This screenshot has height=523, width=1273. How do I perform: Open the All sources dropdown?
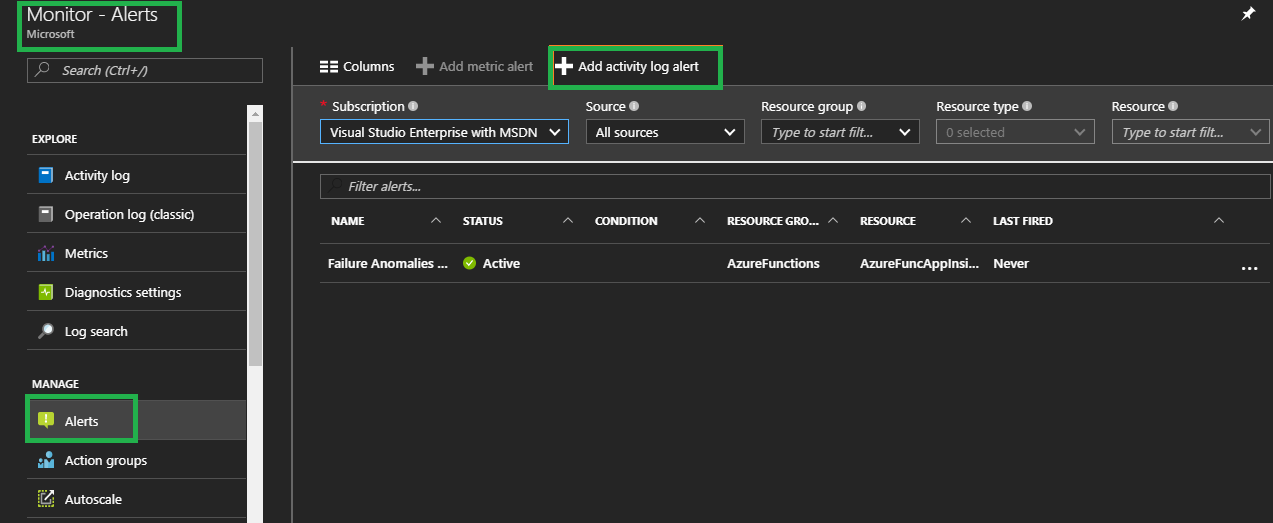coord(665,132)
